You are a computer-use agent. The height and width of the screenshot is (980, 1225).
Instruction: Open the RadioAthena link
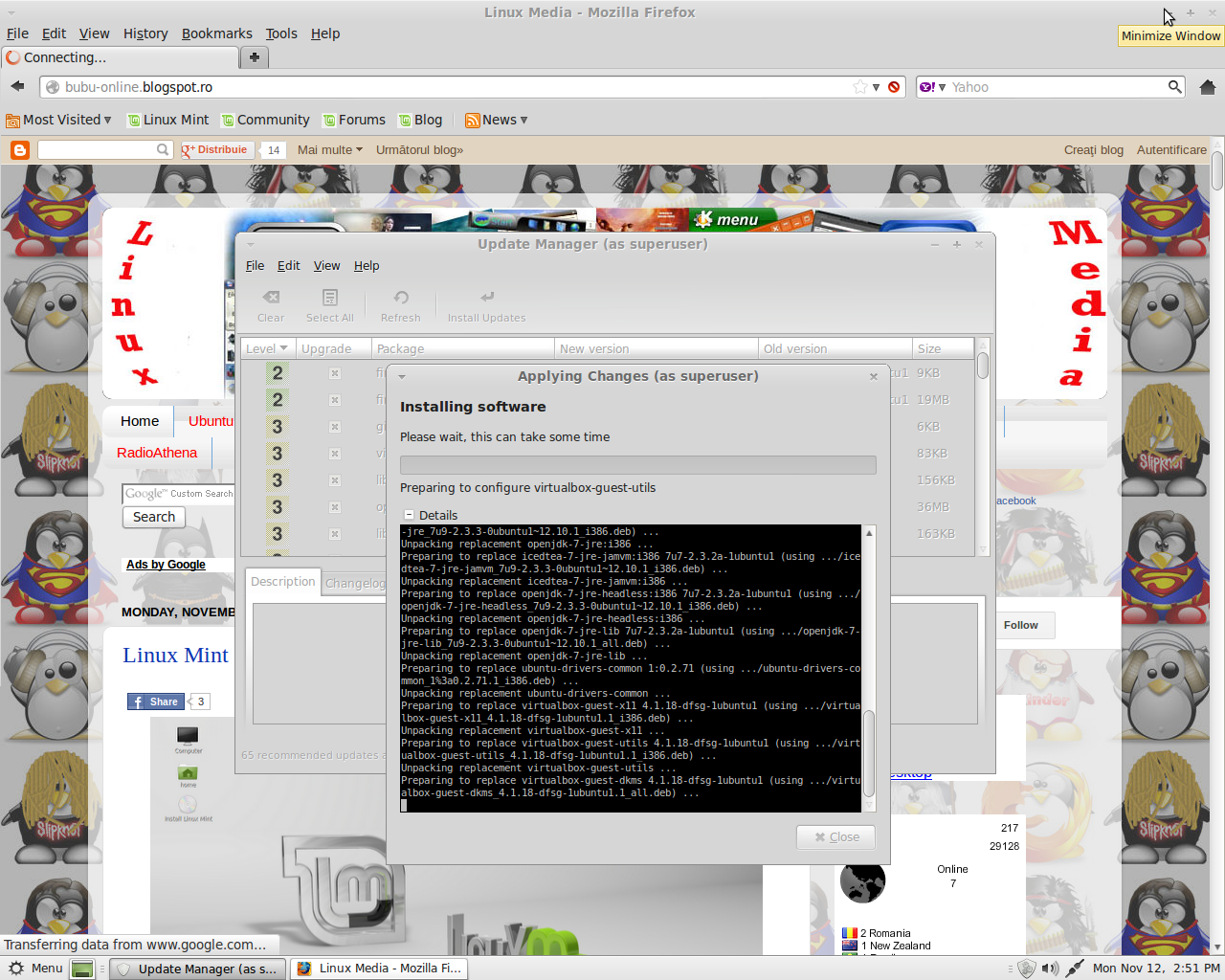coord(157,453)
